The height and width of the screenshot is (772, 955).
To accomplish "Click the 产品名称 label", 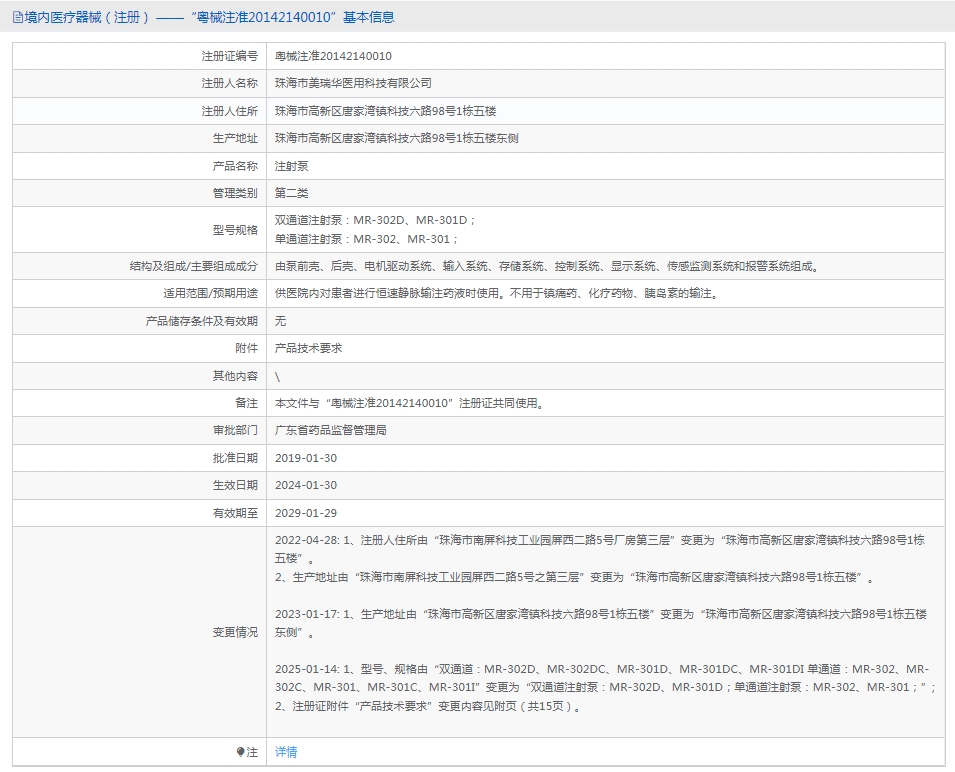I will click(235, 166).
